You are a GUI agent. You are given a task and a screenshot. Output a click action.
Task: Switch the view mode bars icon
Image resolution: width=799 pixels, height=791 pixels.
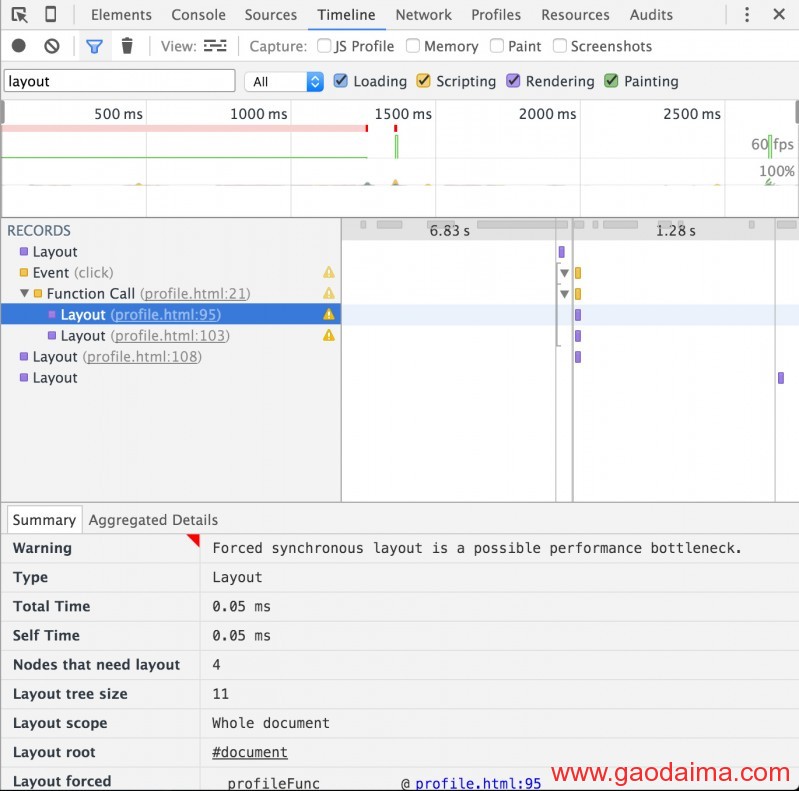click(215, 46)
